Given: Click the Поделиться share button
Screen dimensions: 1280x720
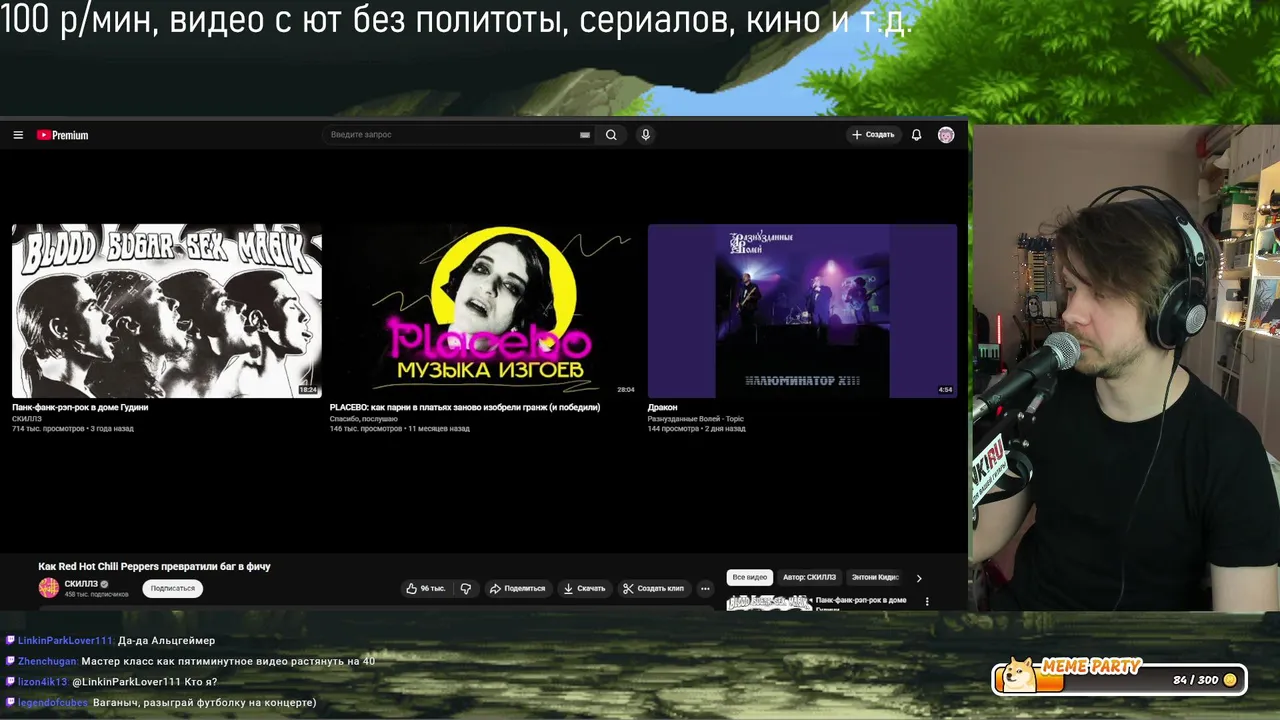Looking at the screenshot, I should [x=517, y=589].
